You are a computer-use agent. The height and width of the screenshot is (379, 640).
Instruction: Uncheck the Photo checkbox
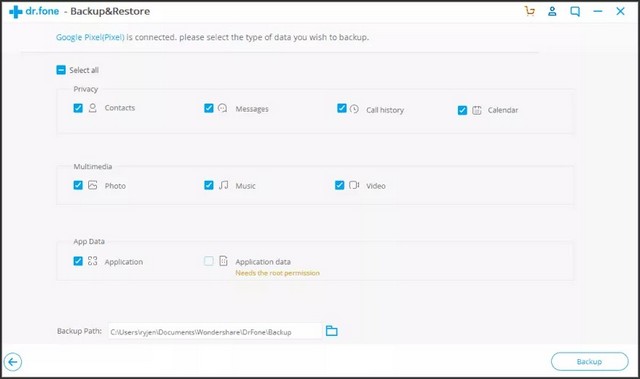point(78,185)
